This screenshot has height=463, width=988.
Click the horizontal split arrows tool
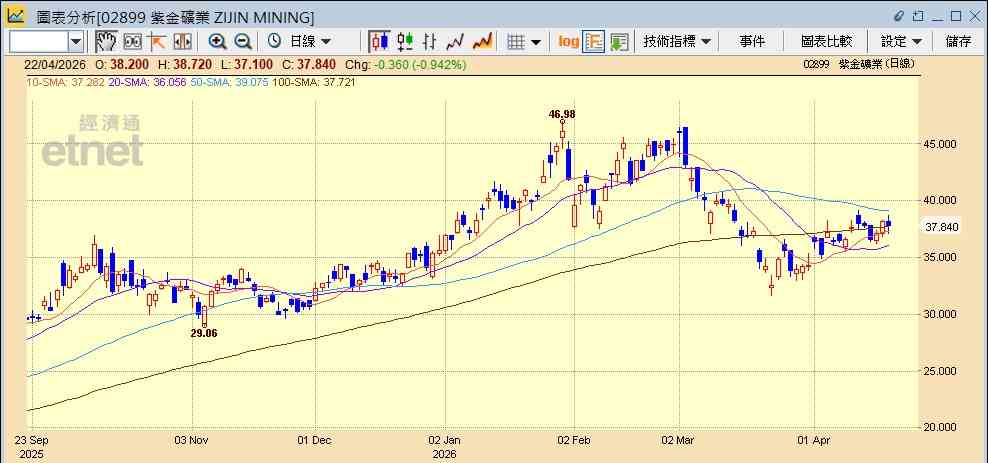pyautogui.click(x=182, y=42)
